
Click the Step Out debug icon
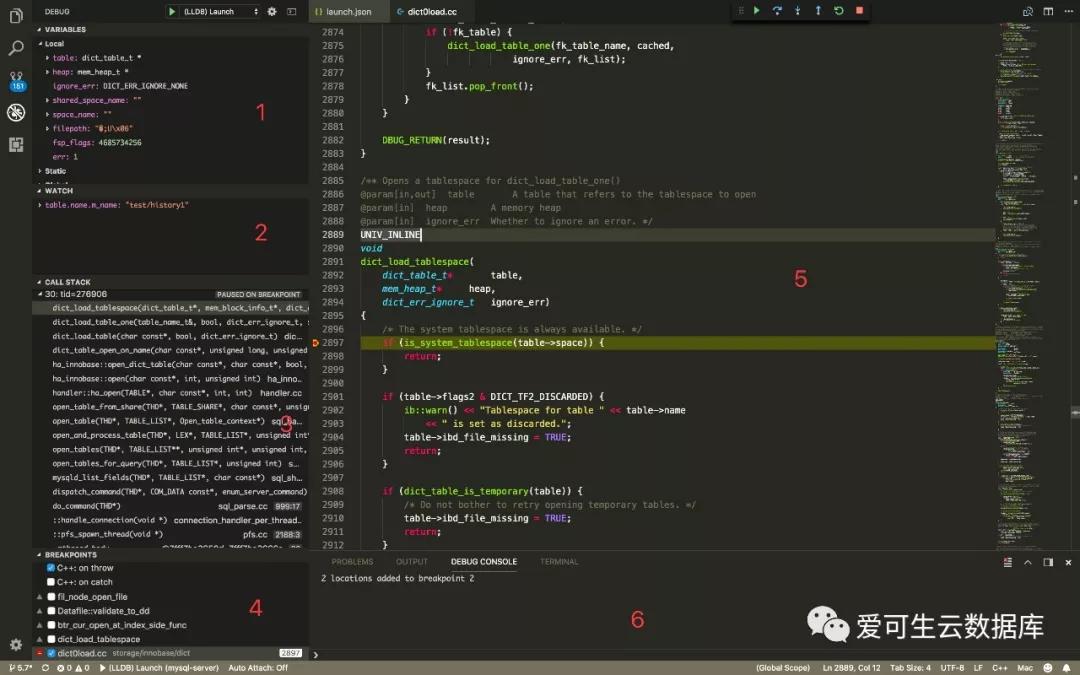click(x=818, y=10)
